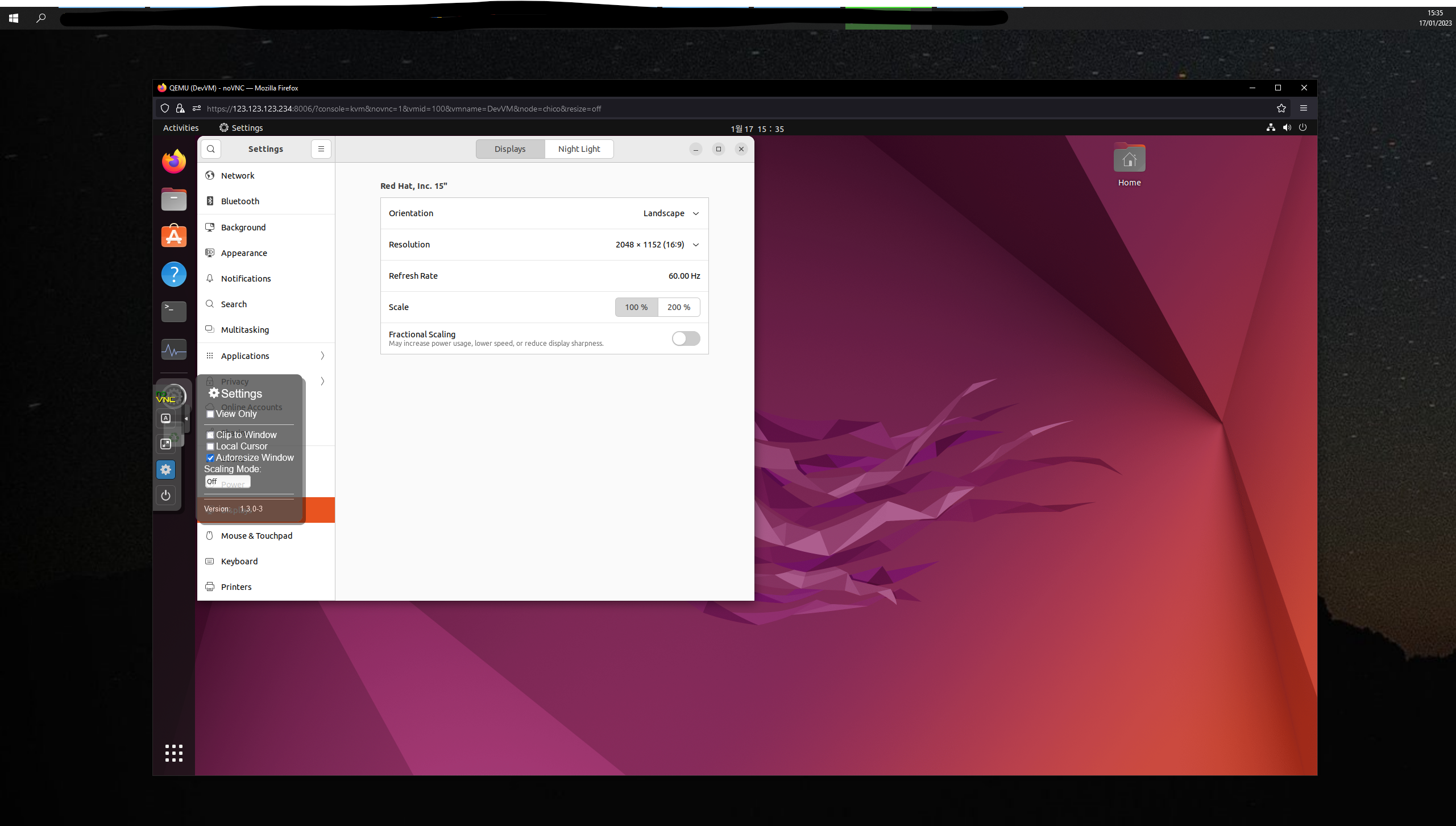This screenshot has width=1456, height=826.
Task: Open the Help app in the dock
Action: [x=174, y=274]
